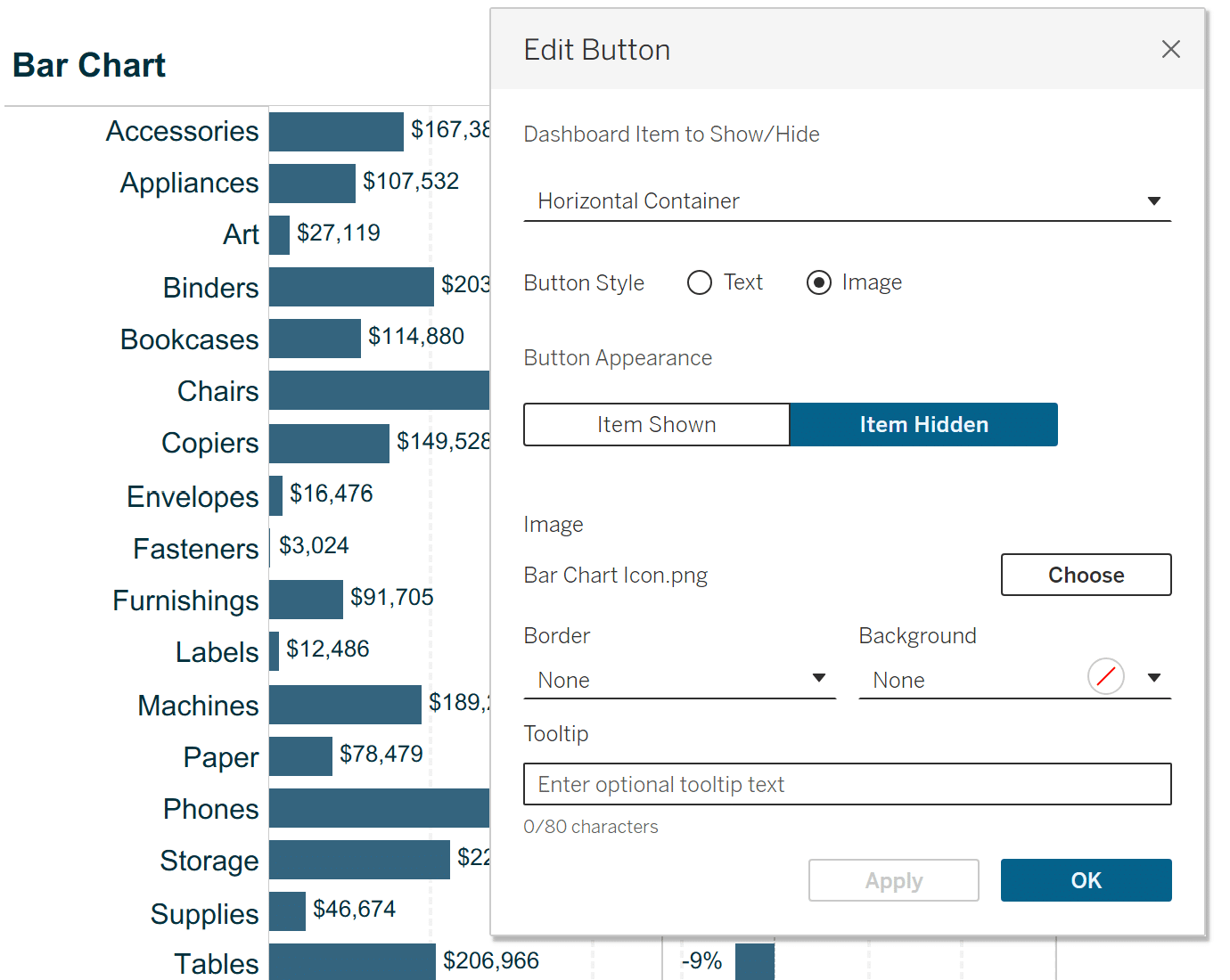This screenshot has width=1230, height=980.
Task: Click the Choose image button
Action: click(x=1086, y=575)
